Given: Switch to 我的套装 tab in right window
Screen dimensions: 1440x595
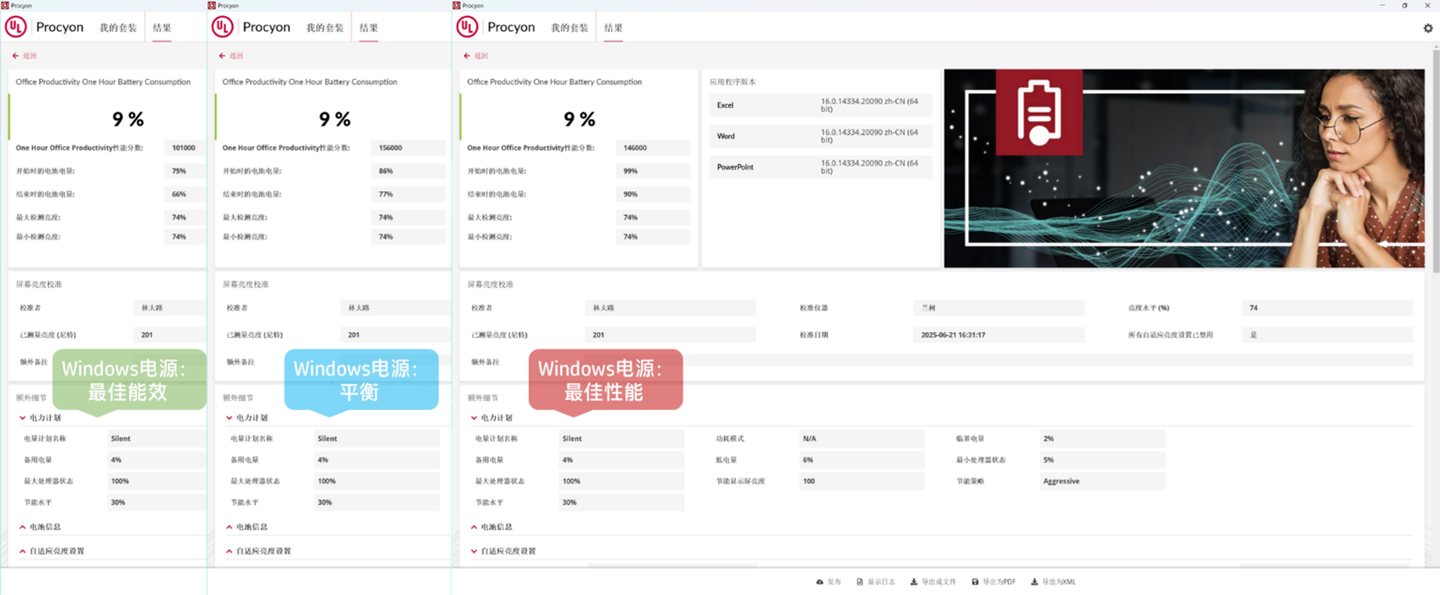Looking at the screenshot, I should (569, 28).
